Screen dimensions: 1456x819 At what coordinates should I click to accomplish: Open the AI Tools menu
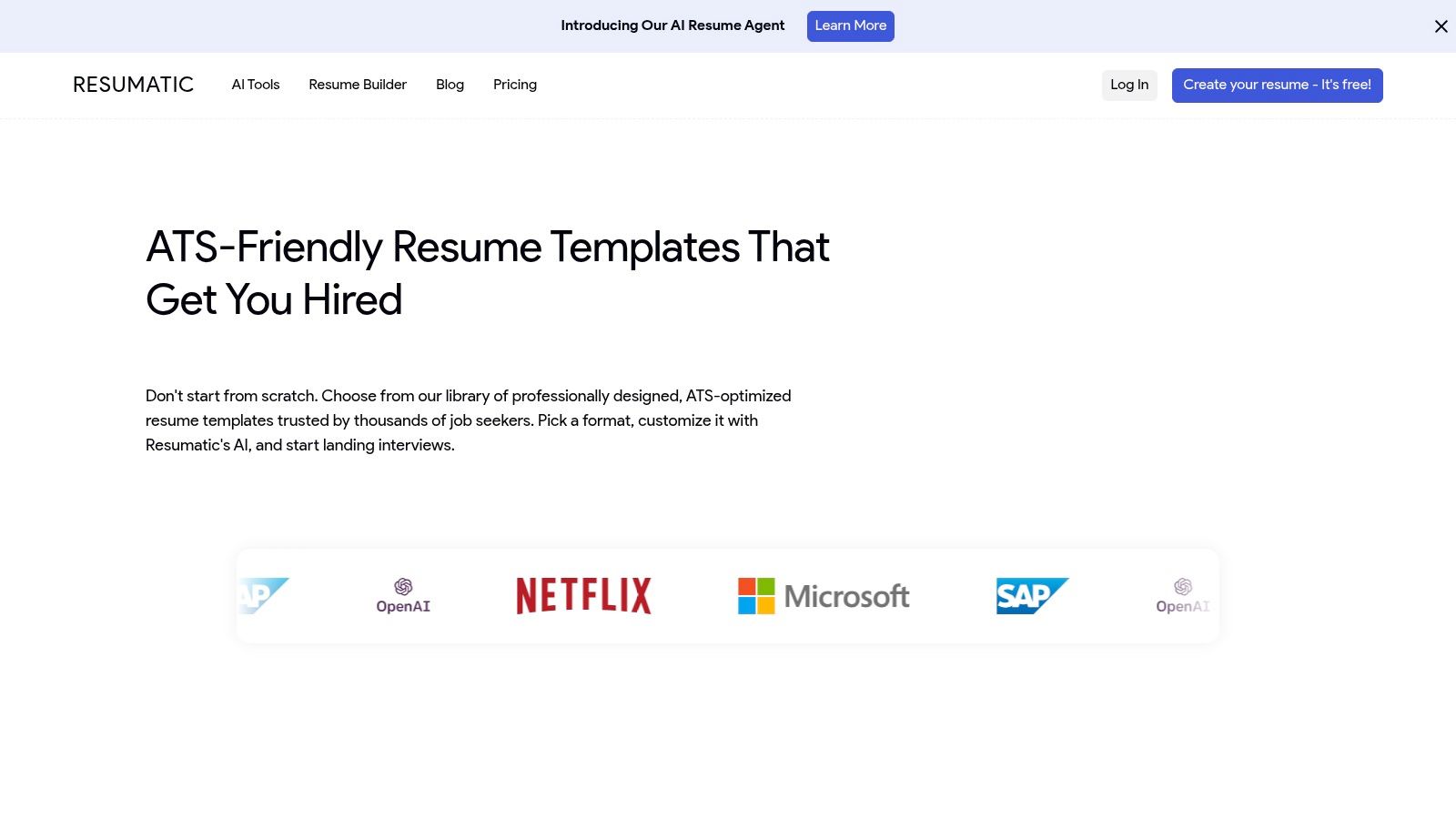click(x=256, y=85)
